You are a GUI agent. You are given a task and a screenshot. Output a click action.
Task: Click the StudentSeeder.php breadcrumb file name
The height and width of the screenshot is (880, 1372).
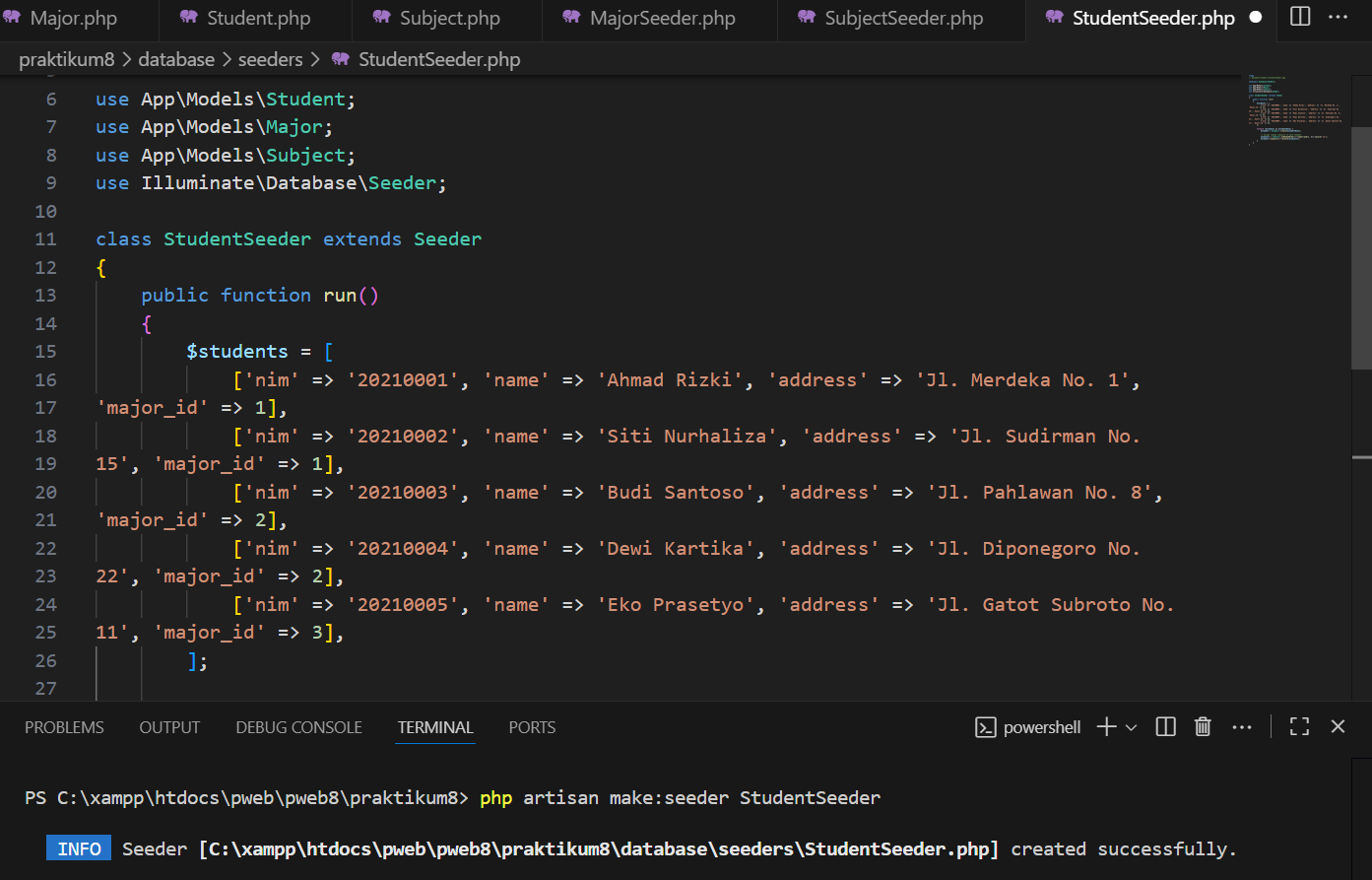click(x=439, y=59)
